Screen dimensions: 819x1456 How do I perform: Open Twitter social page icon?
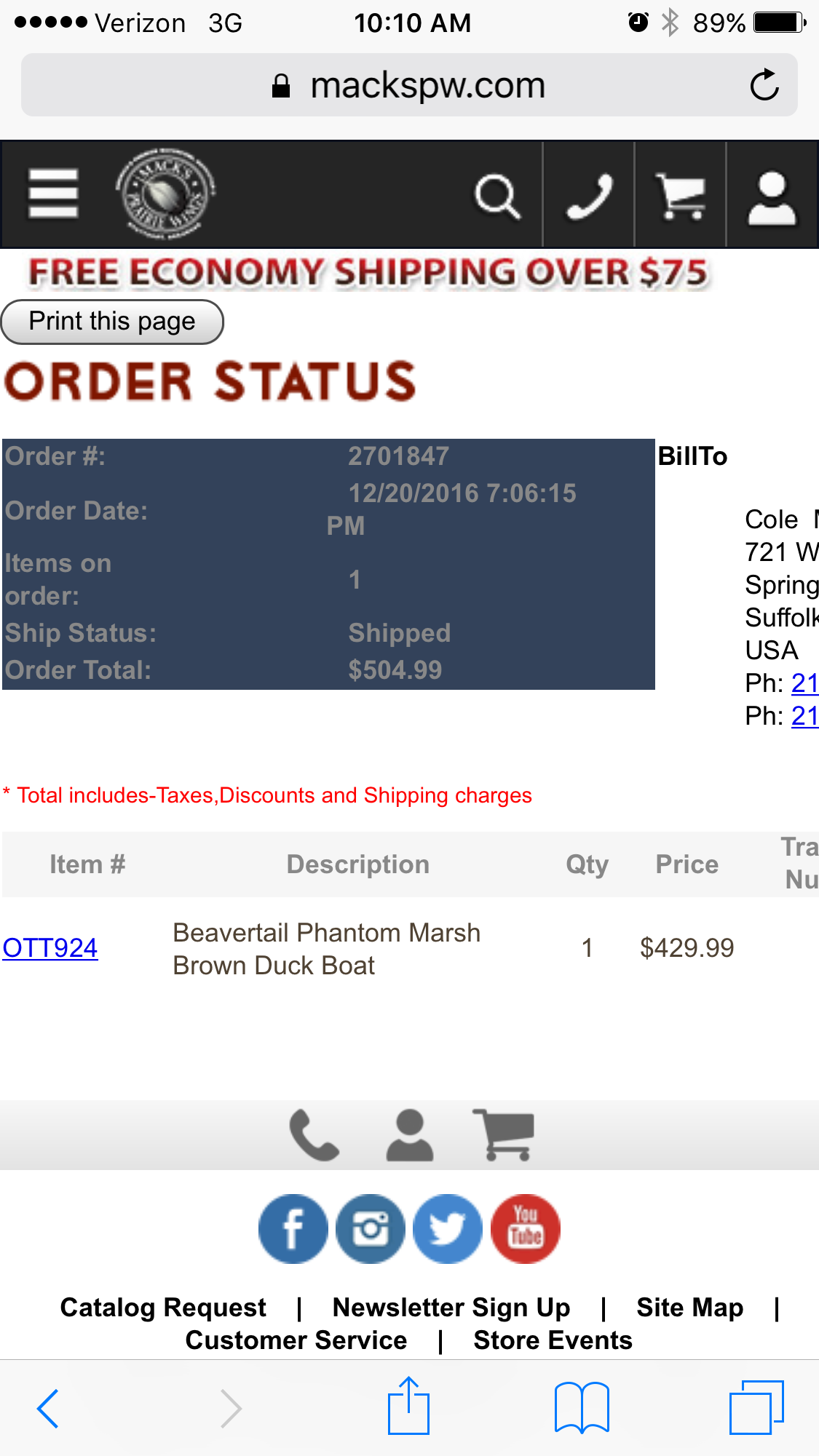(x=448, y=1229)
